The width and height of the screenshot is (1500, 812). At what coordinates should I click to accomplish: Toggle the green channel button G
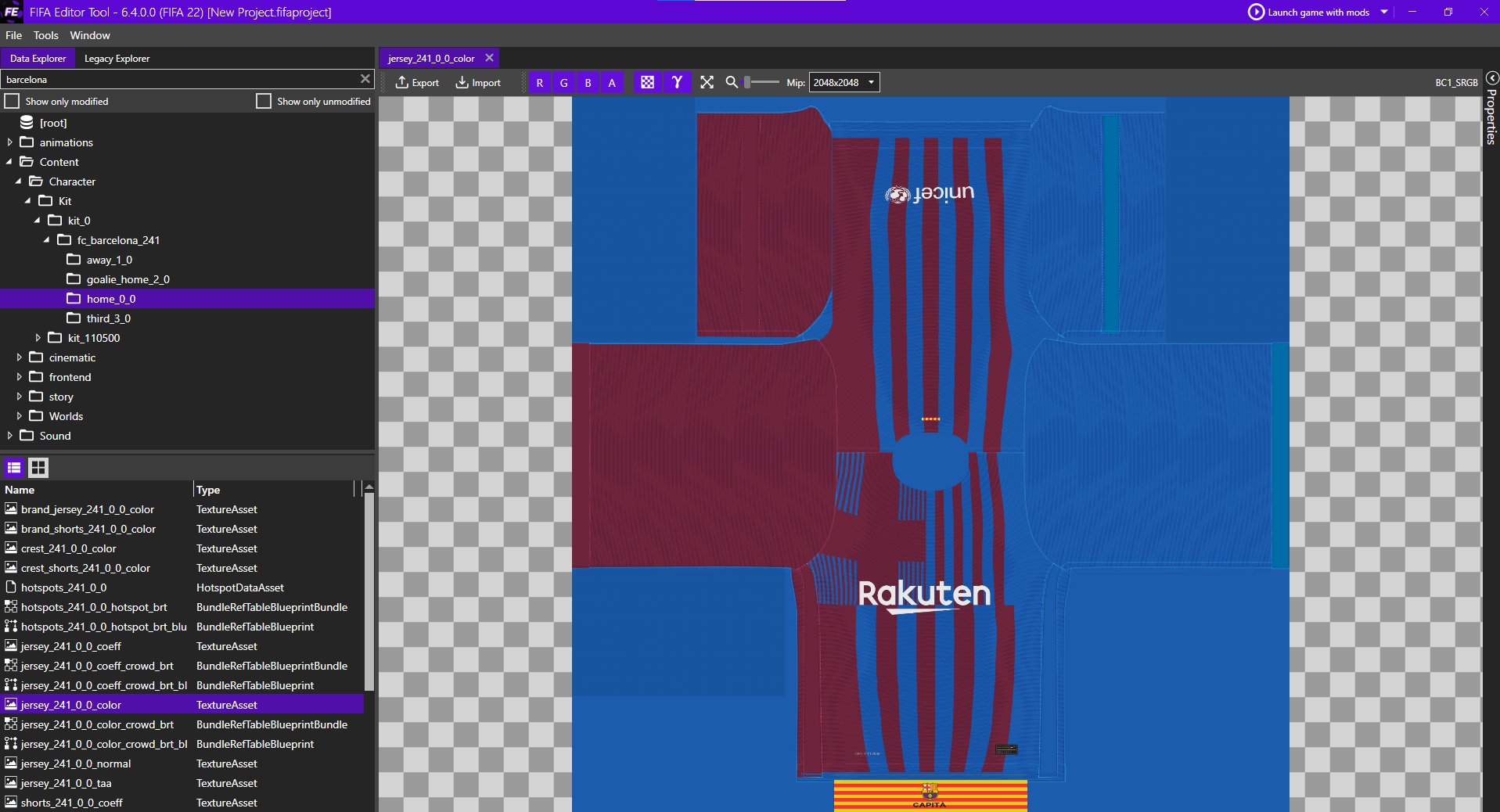tap(563, 82)
